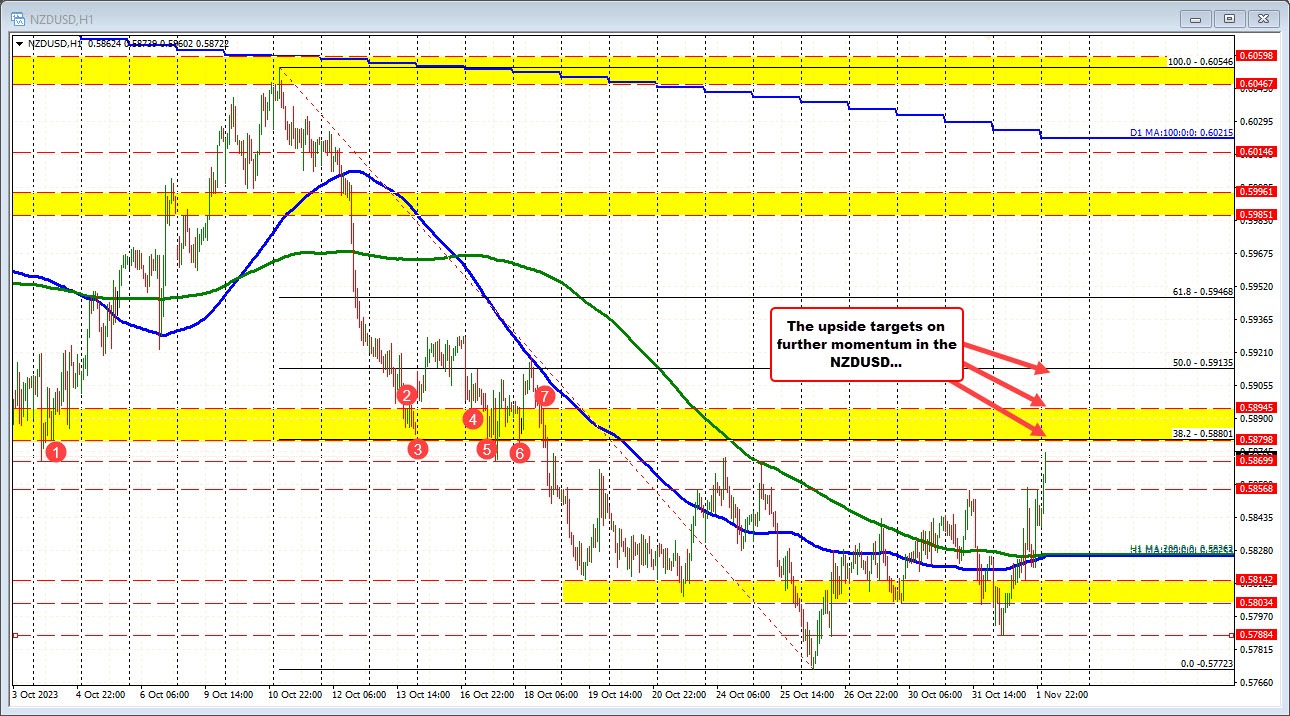Select red circle marker 1 on the chart
Screen dimensions: 1290x716
(56, 451)
